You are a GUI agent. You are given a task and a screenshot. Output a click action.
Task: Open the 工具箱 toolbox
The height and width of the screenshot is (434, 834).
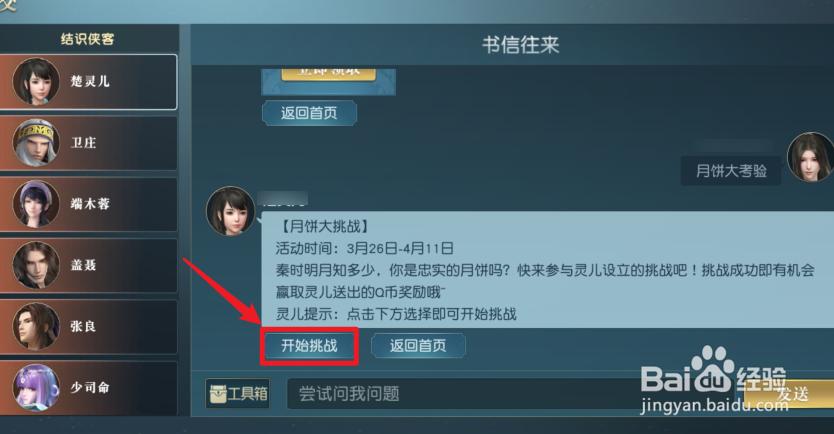tap(238, 394)
